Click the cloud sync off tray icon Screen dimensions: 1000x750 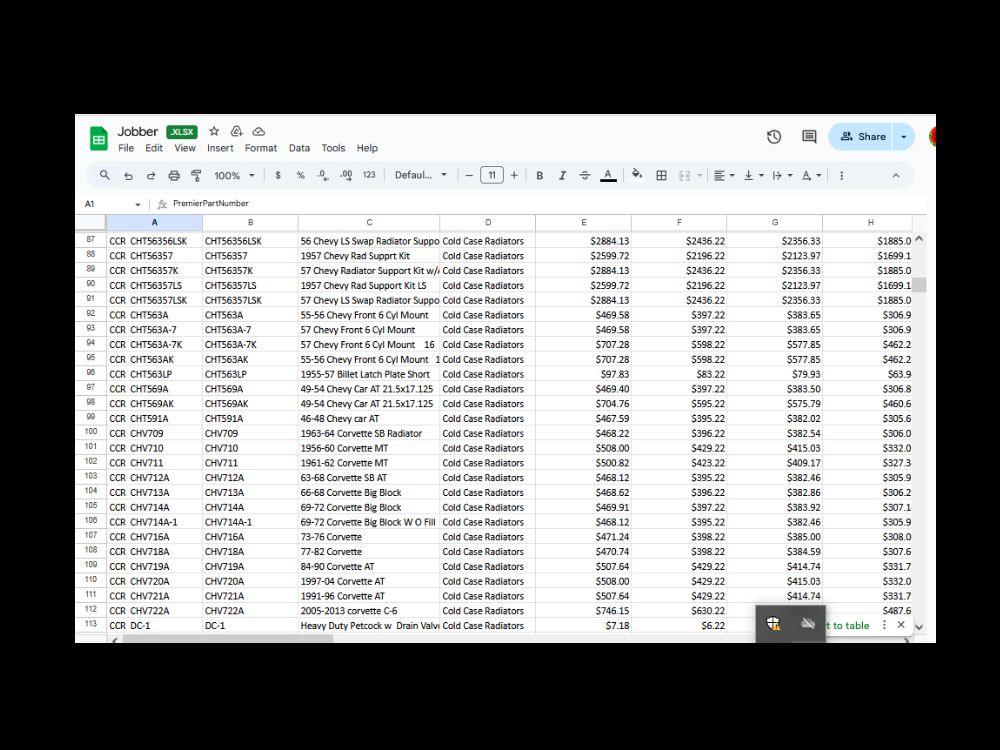(807, 623)
